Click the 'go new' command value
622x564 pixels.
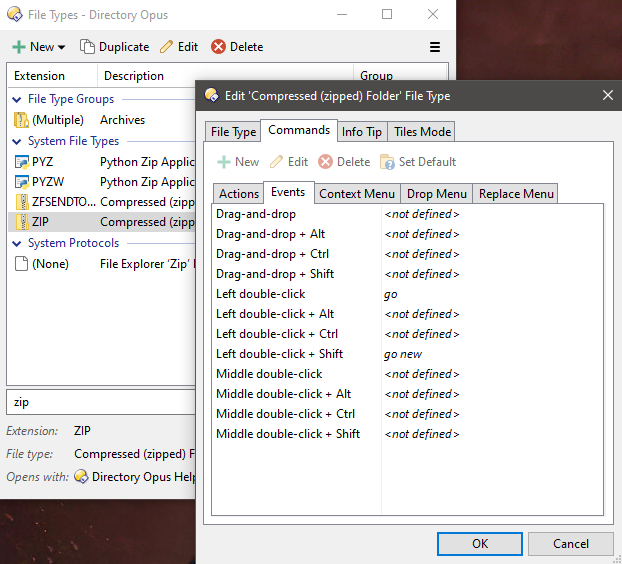(403, 354)
